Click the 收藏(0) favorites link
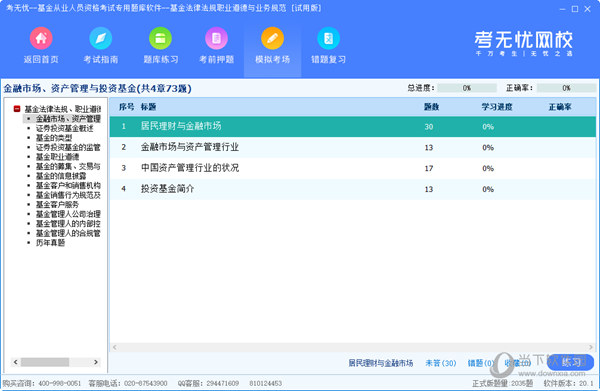Viewport: 600px width, 391px height. tap(517, 363)
